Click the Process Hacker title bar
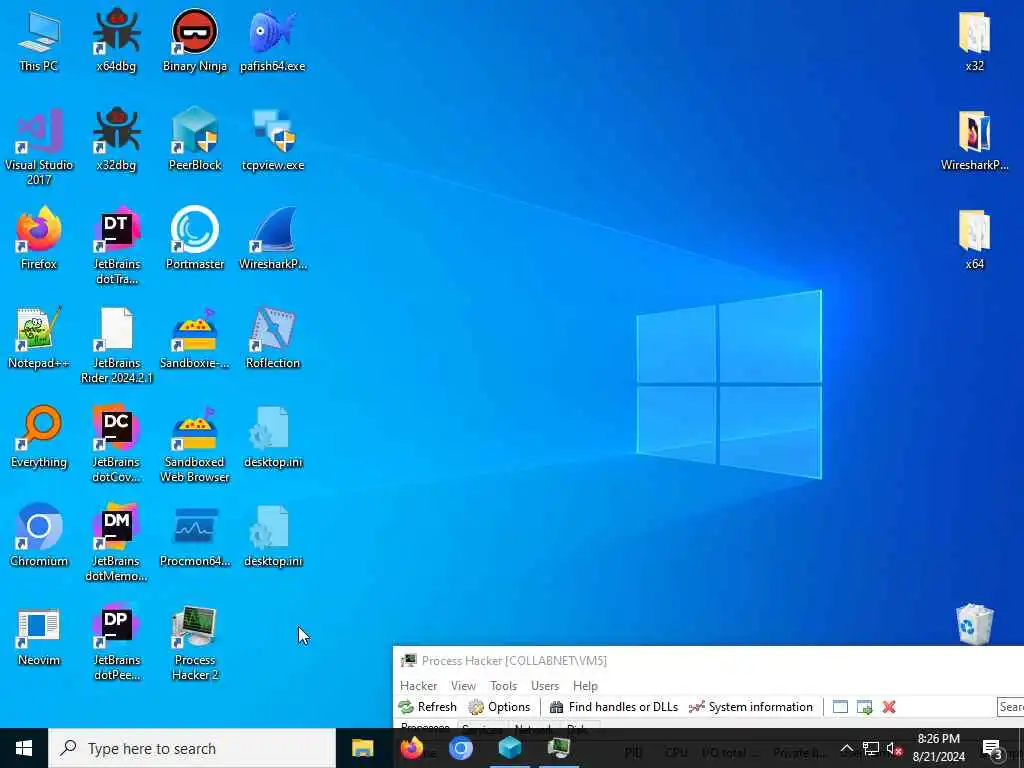 (708, 660)
